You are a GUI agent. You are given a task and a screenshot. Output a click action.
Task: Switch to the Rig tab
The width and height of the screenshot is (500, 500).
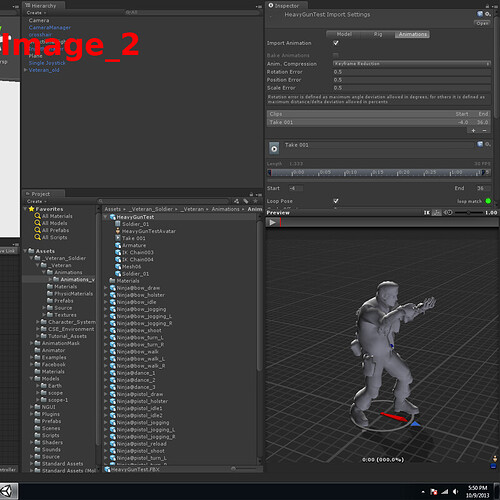(378, 34)
